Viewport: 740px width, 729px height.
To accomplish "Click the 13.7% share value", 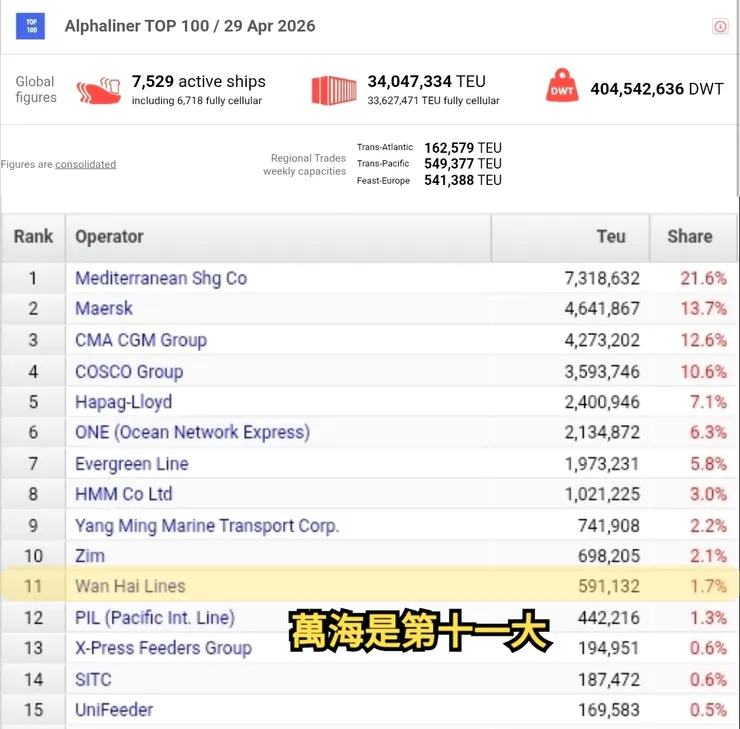I will [703, 309].
